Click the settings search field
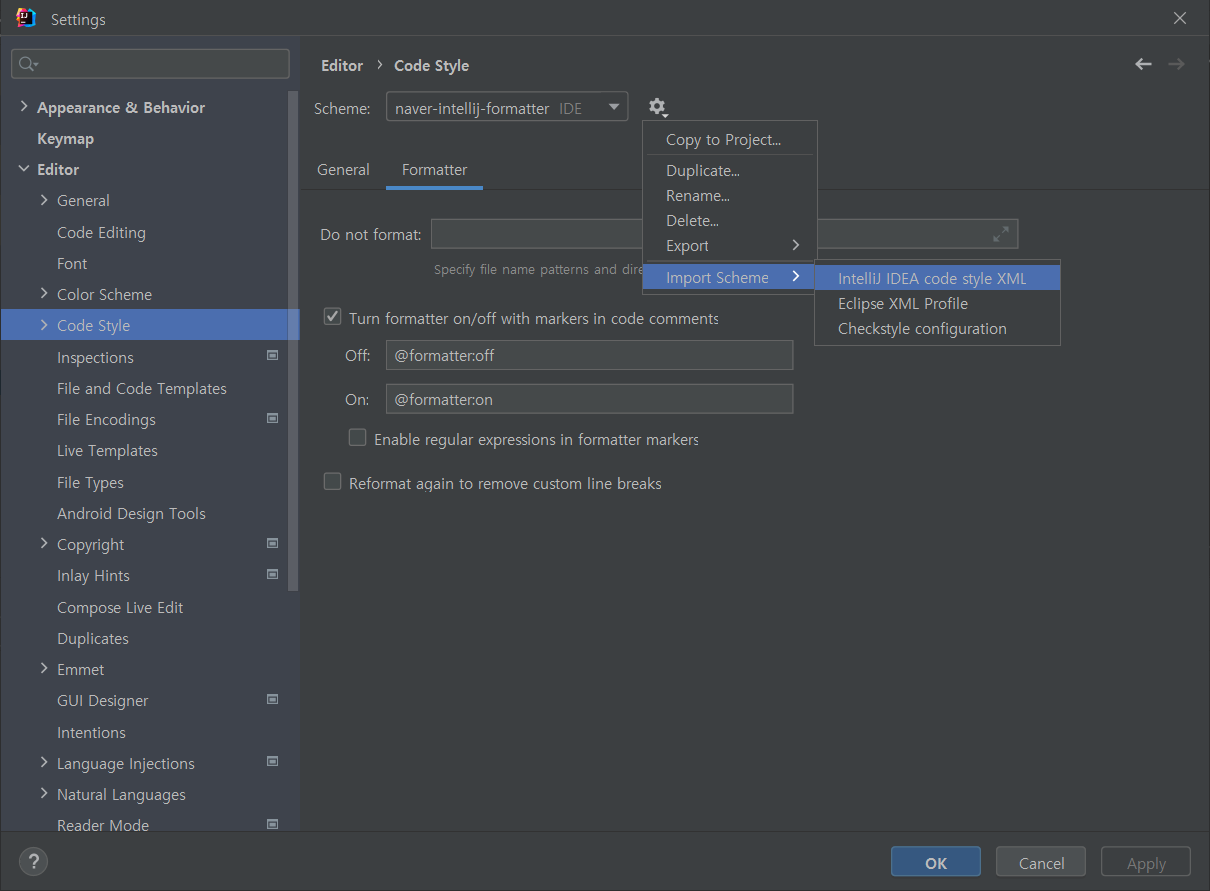This screenshot has height=891, width=1210. 150,64
